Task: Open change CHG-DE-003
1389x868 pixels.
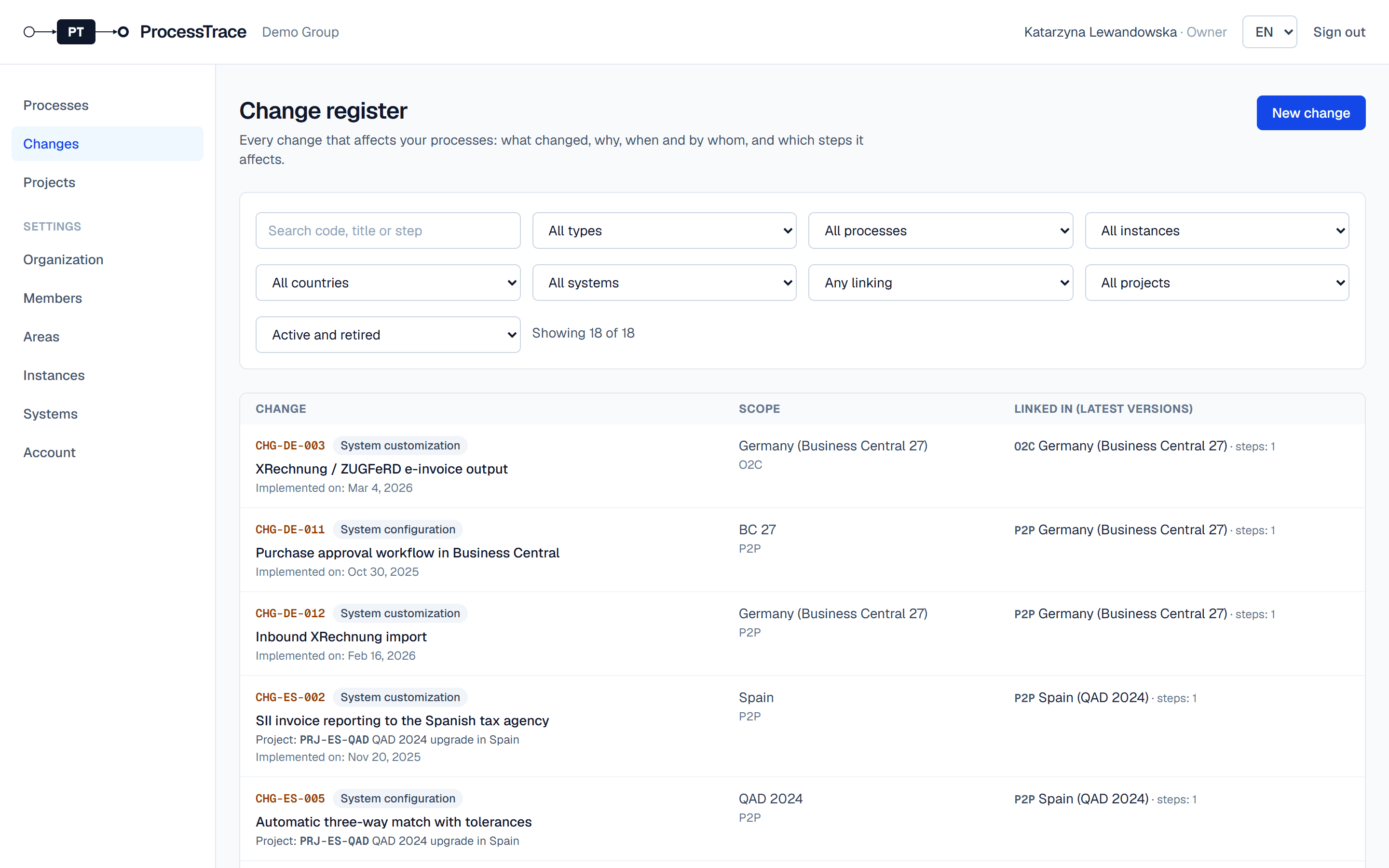Action: coord(290,446)
